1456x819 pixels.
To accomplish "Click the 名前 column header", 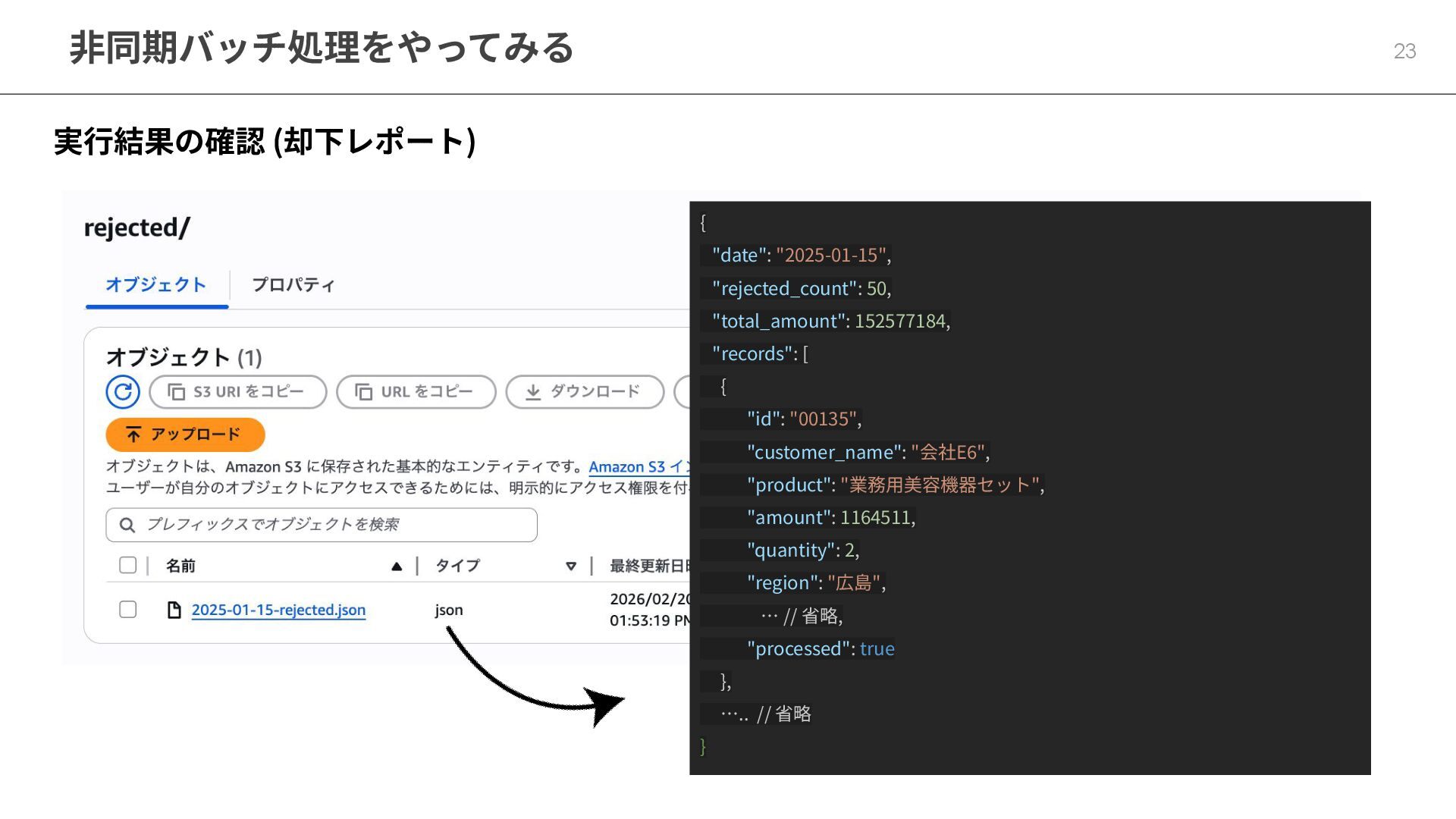I will [x=180, y=566].
